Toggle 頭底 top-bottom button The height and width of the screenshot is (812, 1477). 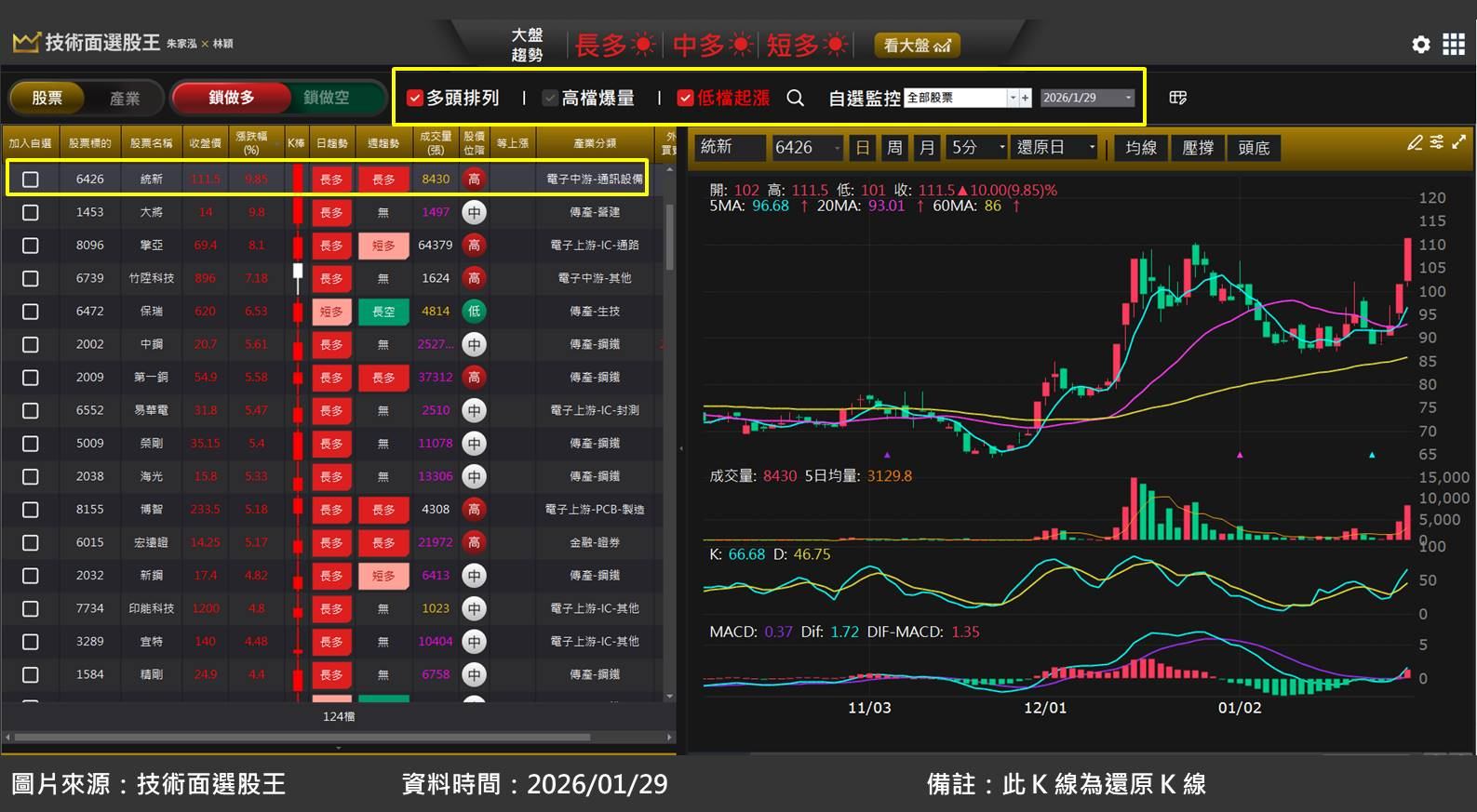pyautogui.click(x=1254, y=147)
